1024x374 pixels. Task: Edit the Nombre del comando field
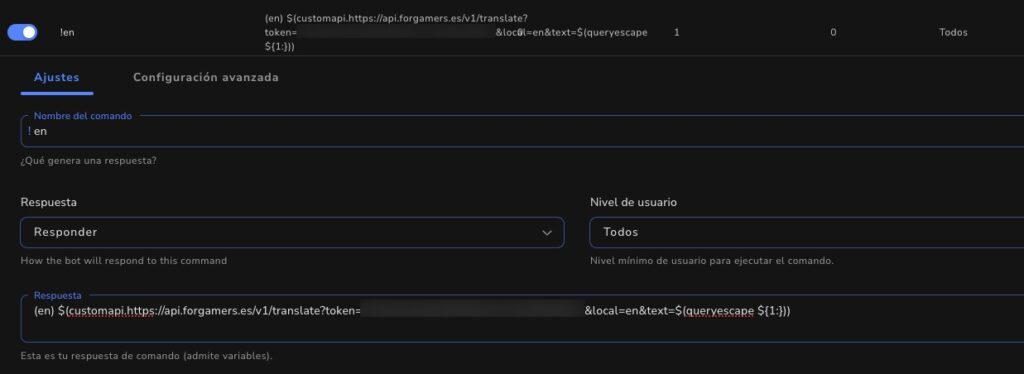[522, 131]
